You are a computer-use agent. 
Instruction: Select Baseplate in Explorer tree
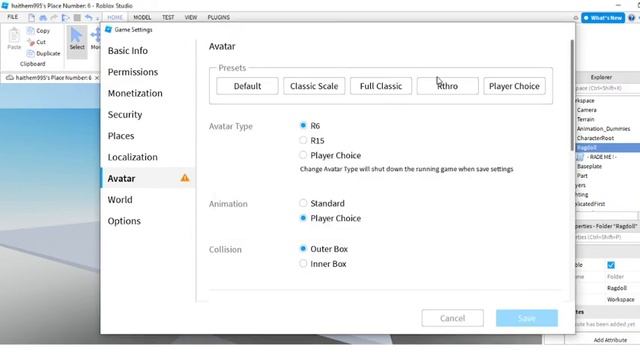click(x=589, y=166)
